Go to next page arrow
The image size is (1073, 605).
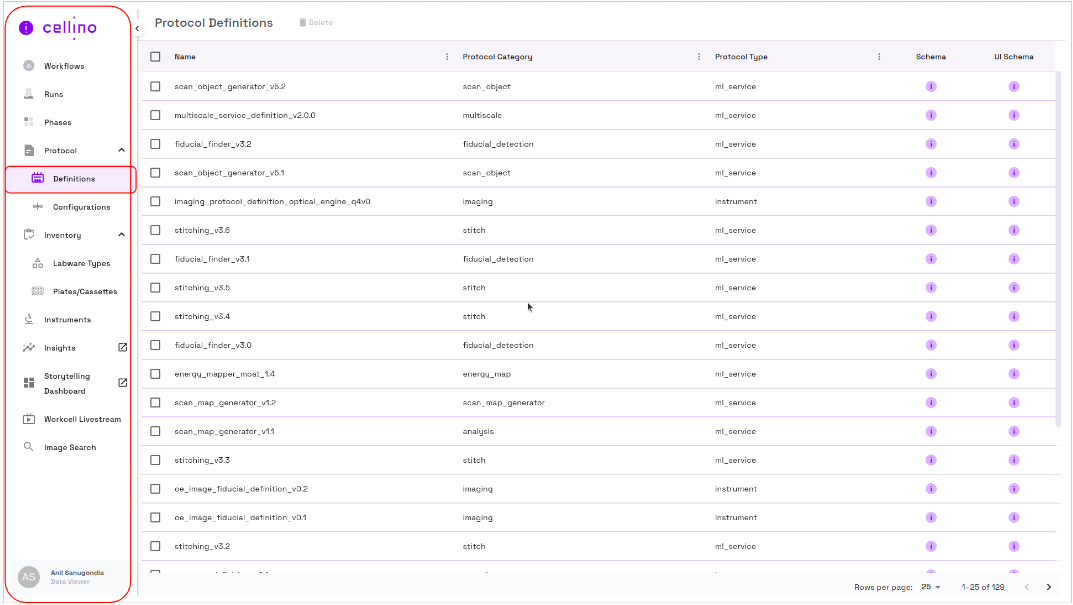point(1048,587)
